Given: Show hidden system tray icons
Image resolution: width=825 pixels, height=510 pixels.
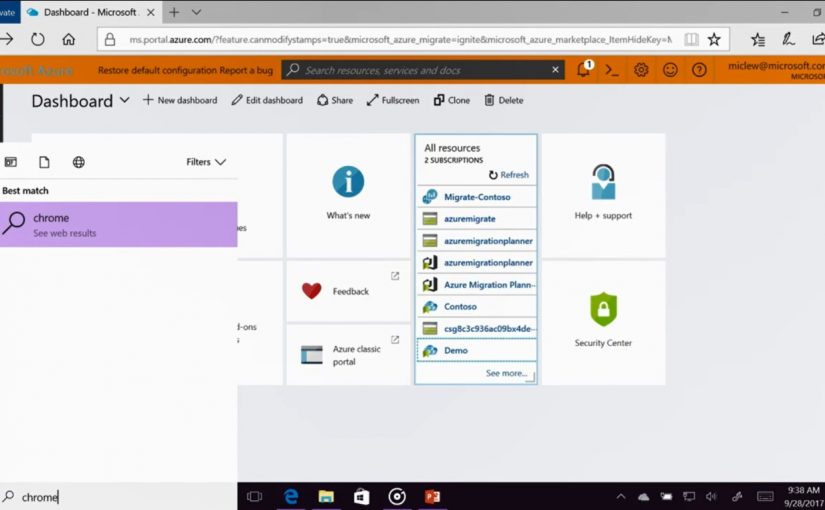Looking at the screenshot, I should point(621,496).
